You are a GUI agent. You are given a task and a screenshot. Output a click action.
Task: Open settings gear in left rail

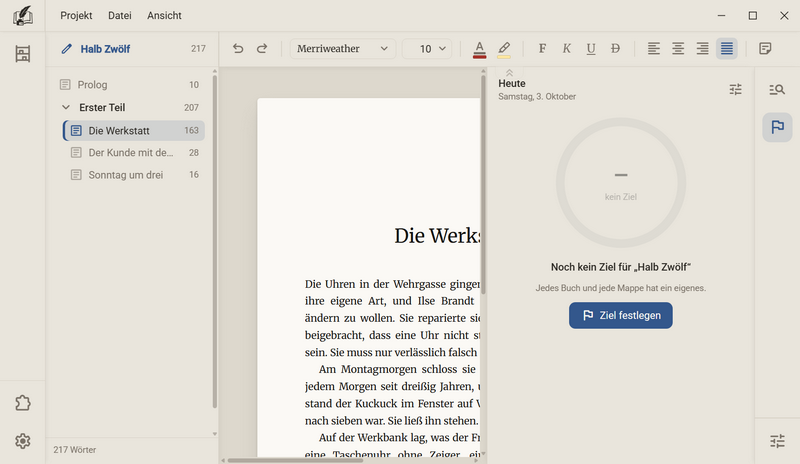tap(22, 441)
